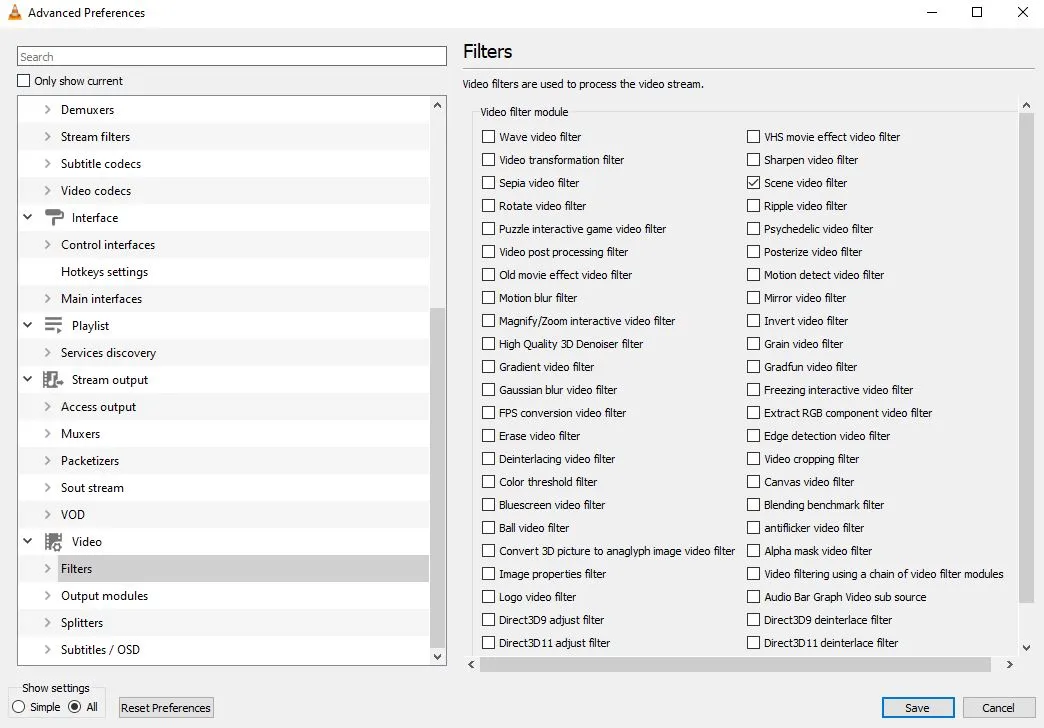Screen dimensions: 1044x728
Task: Expand the Demuxers tree node
Action: point(47,109)
